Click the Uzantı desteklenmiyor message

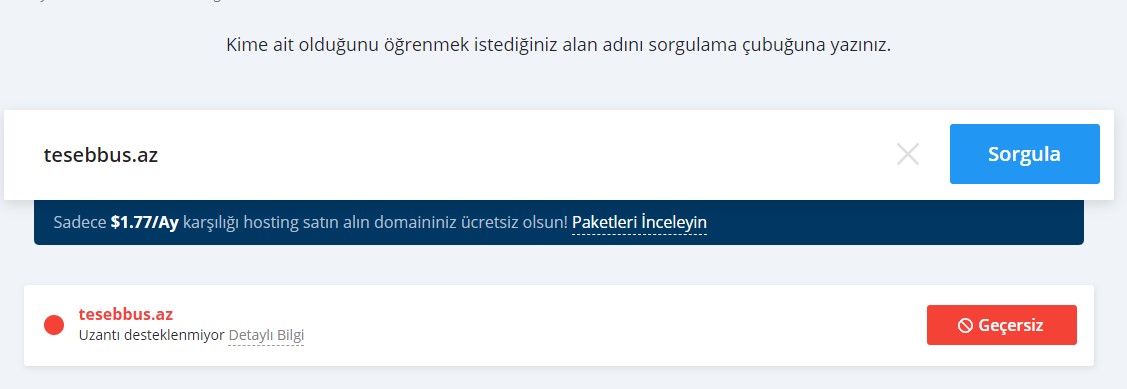coord(152,335)
